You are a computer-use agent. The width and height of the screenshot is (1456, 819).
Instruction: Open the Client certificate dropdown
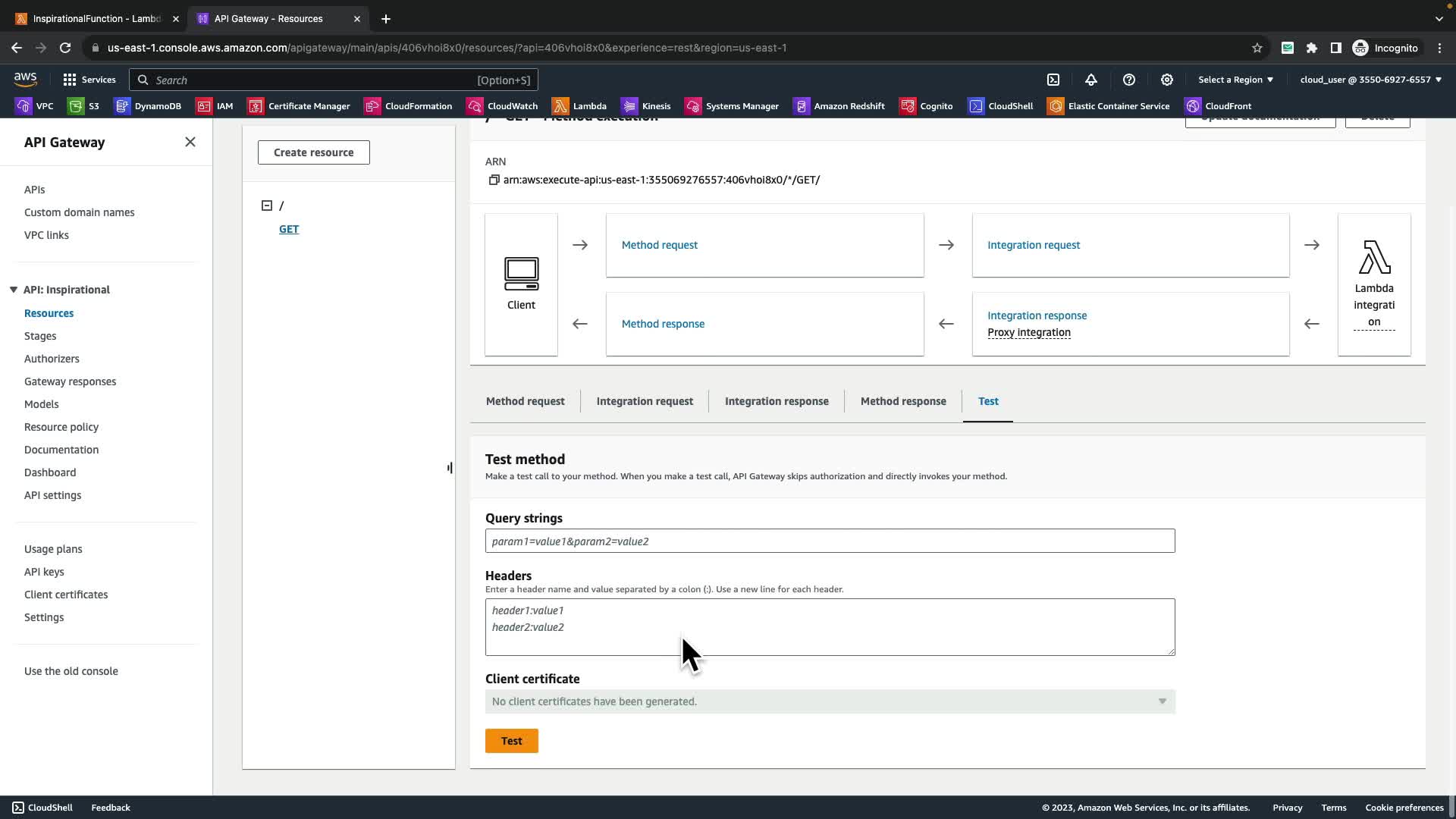(830, 701)
